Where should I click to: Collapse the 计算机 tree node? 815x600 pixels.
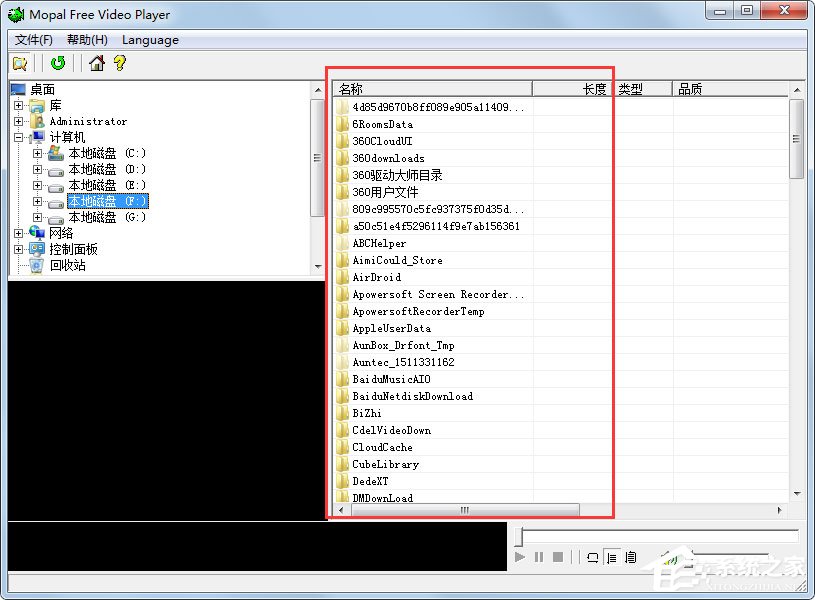19,137
